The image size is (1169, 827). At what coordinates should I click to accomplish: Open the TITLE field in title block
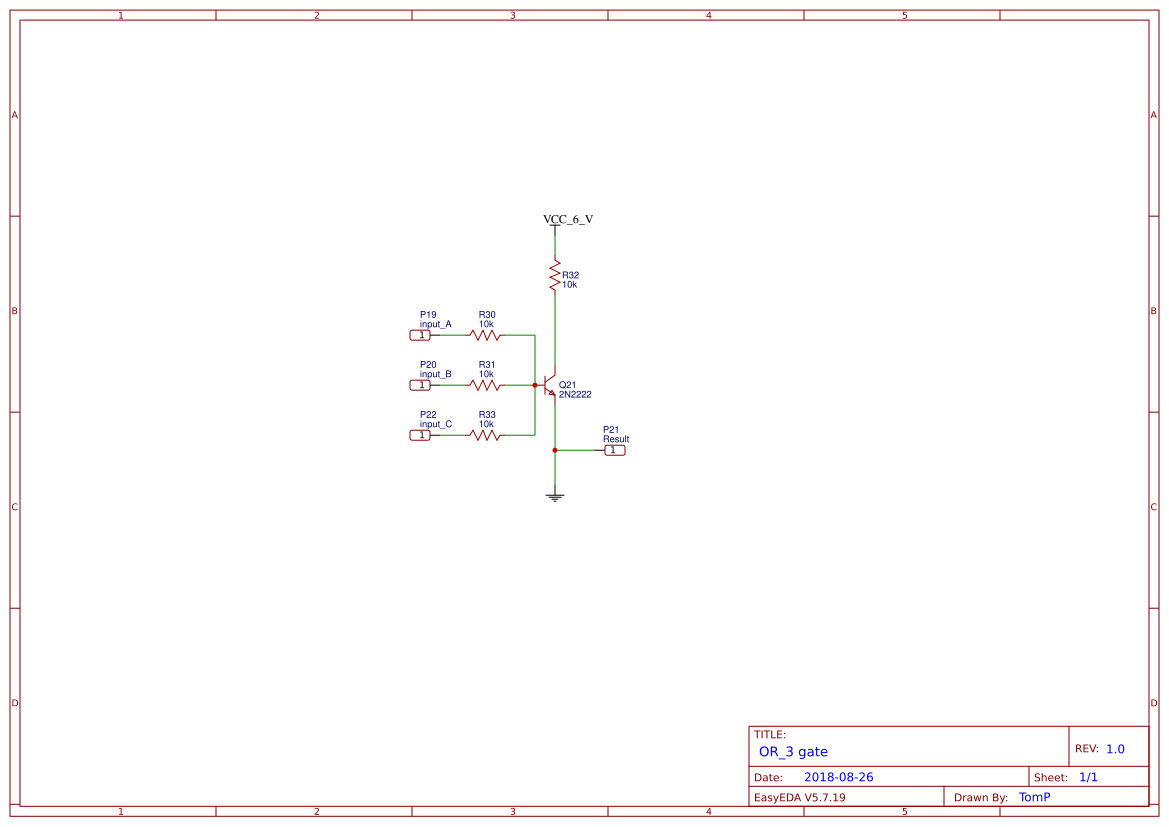point(768,732)
